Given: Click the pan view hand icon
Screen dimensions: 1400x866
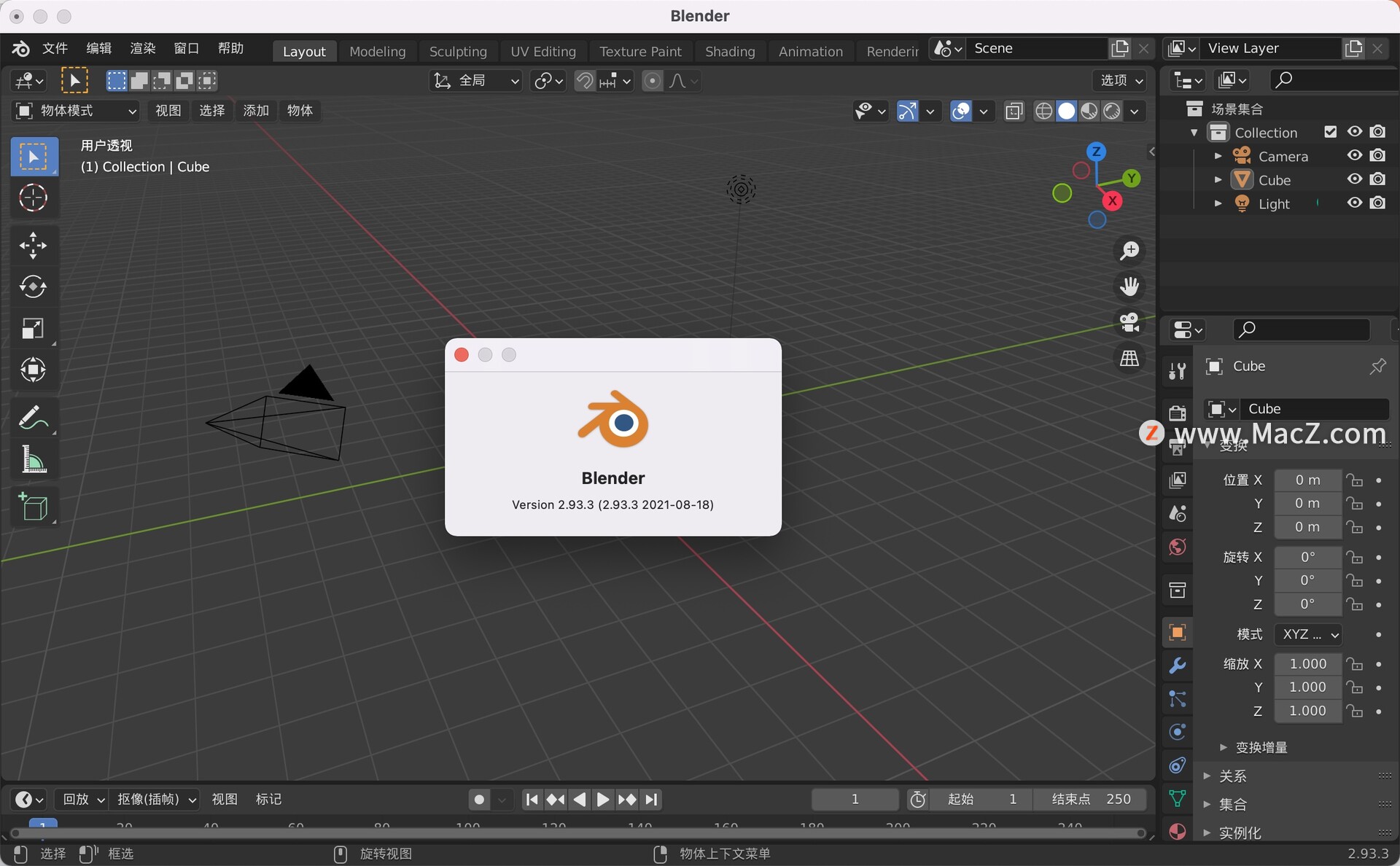Looking at the screenshot, I should point(1129,286).
